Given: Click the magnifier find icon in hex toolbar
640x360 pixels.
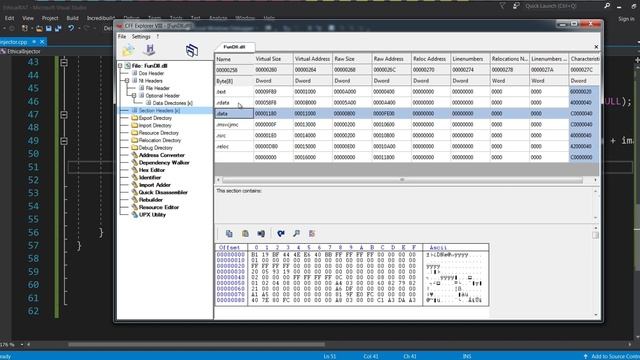Looking at the screenshot, I should pyautogui.click(x=296, y=233).
